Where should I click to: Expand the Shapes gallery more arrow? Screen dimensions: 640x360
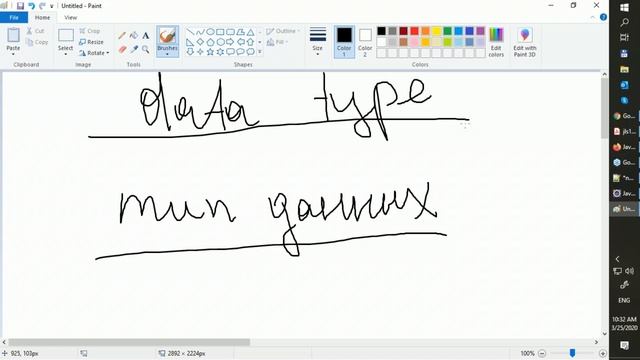260,52
